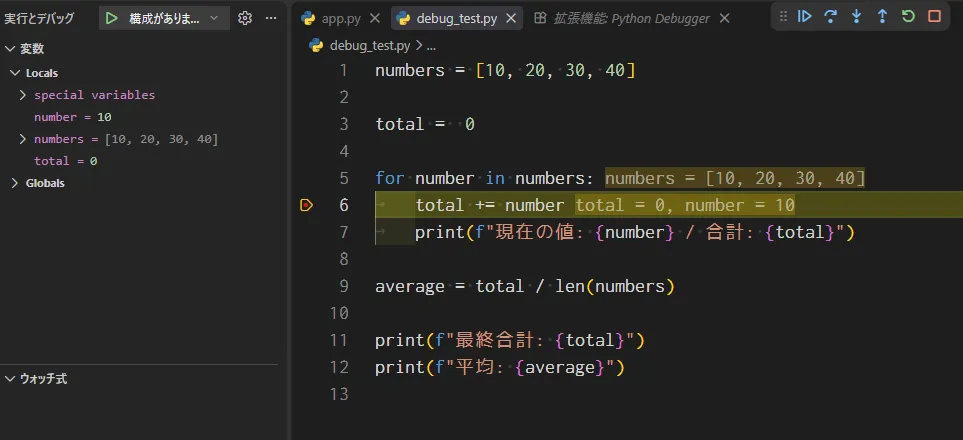The height and width of the screenshot is (440, 963).
Task: Click the print 最終合計 line
Action: click(x=510, y=340)
